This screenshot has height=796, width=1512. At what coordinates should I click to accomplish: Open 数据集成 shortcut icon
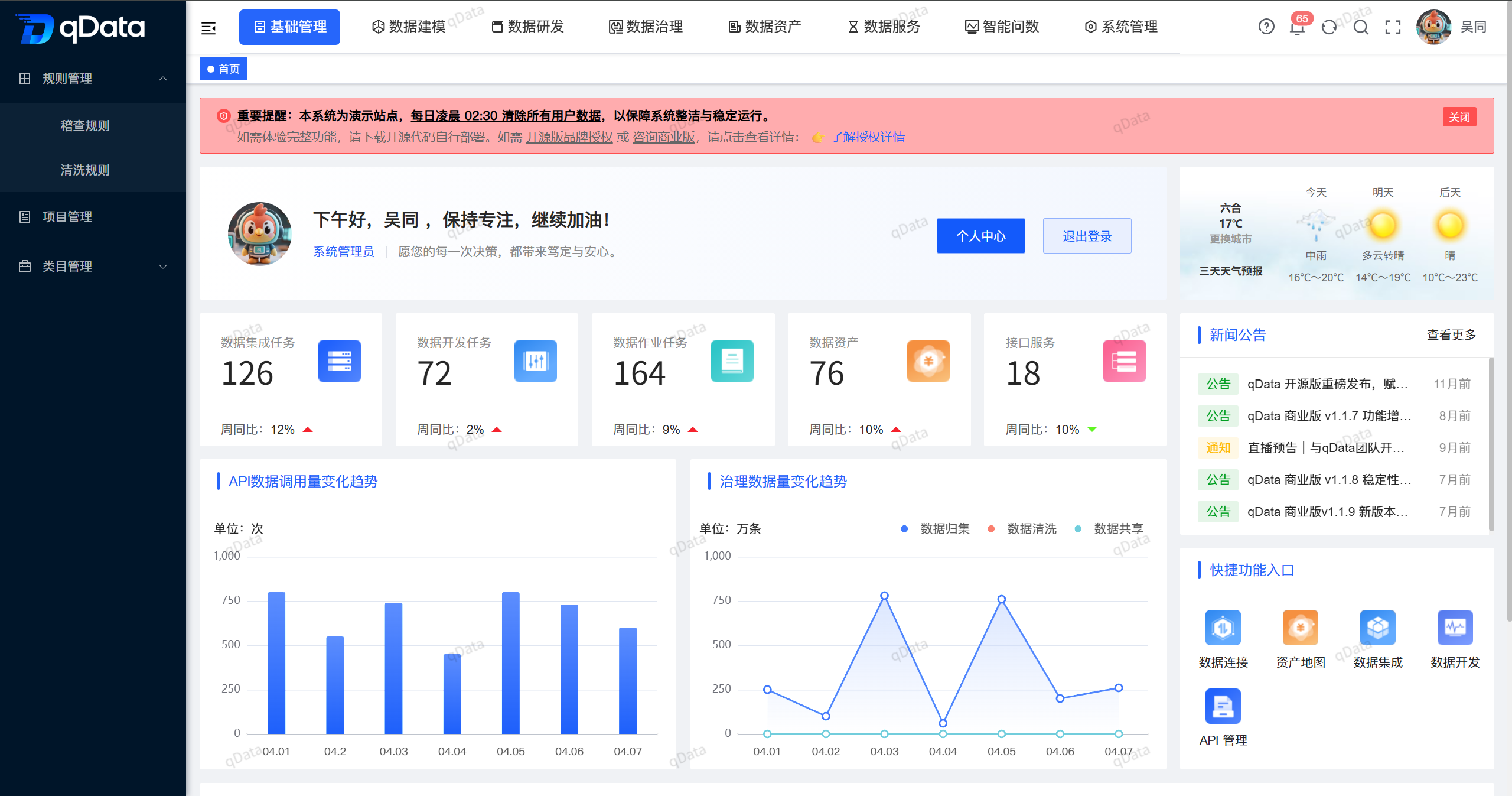click(x=1378, y=628)
